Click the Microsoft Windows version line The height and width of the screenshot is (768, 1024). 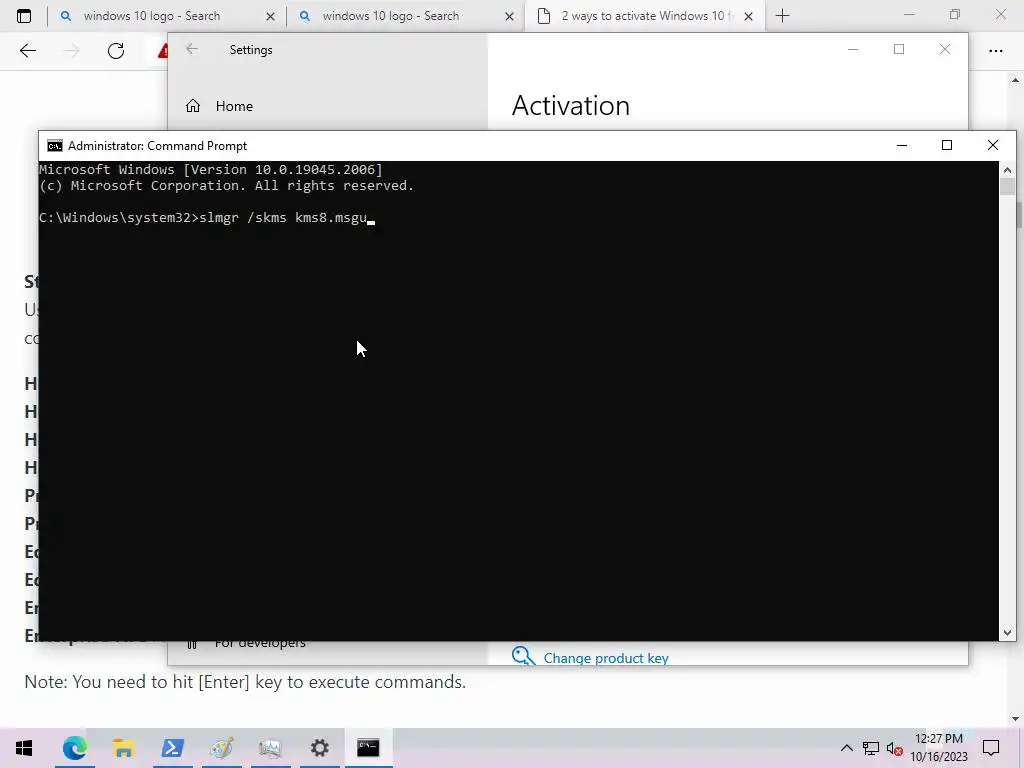210,170
